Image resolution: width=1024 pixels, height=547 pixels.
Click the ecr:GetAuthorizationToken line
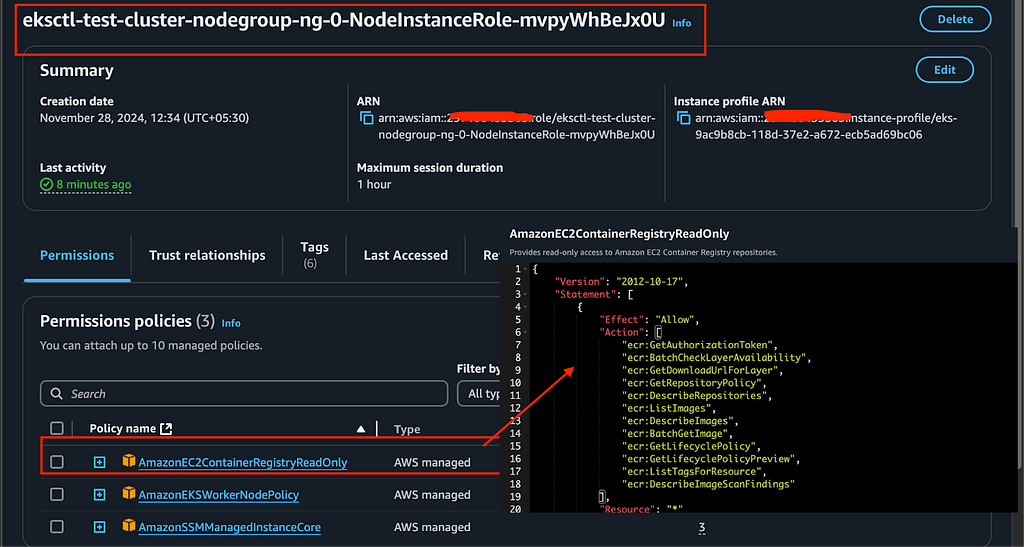699,345
